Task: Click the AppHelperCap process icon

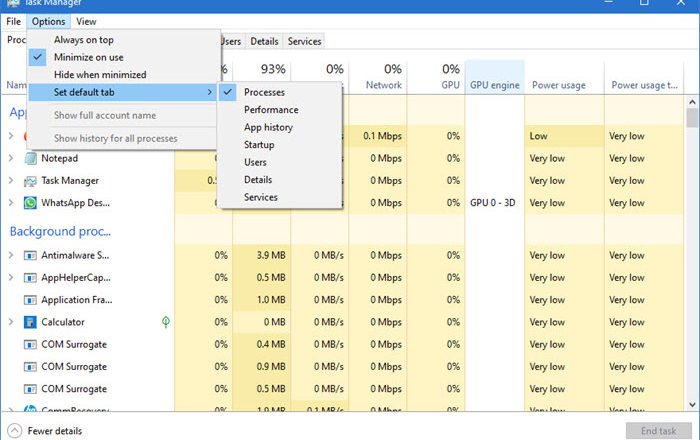Action: (x=30, y=278)
